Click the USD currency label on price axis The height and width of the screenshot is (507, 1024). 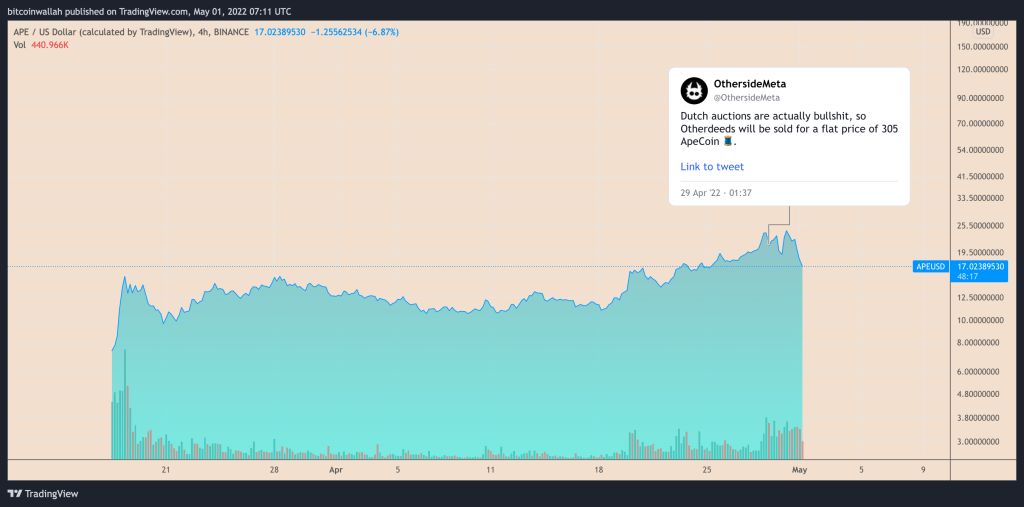coord(986,30)
